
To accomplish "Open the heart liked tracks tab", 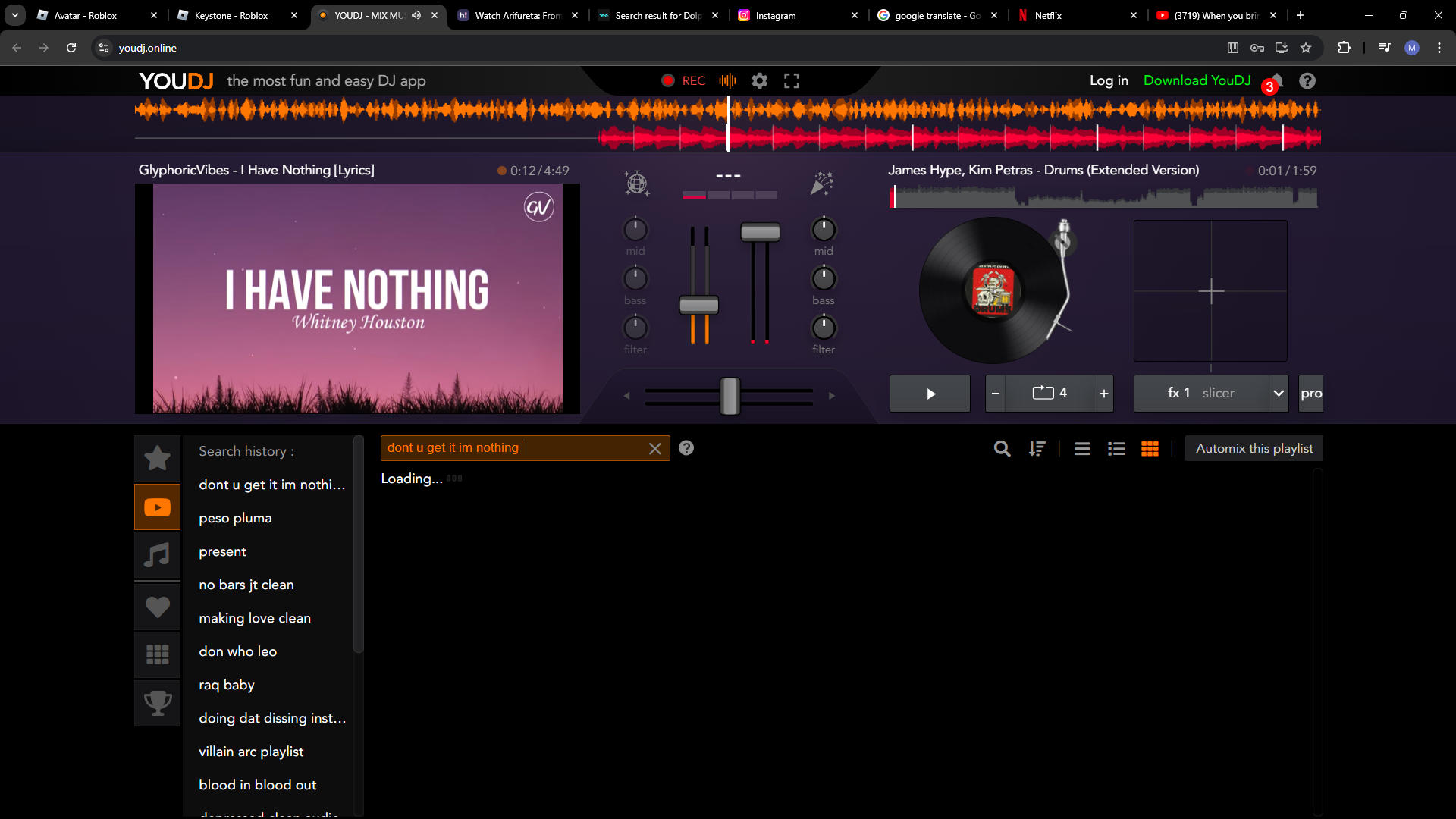I will click(x=158, y=607).
